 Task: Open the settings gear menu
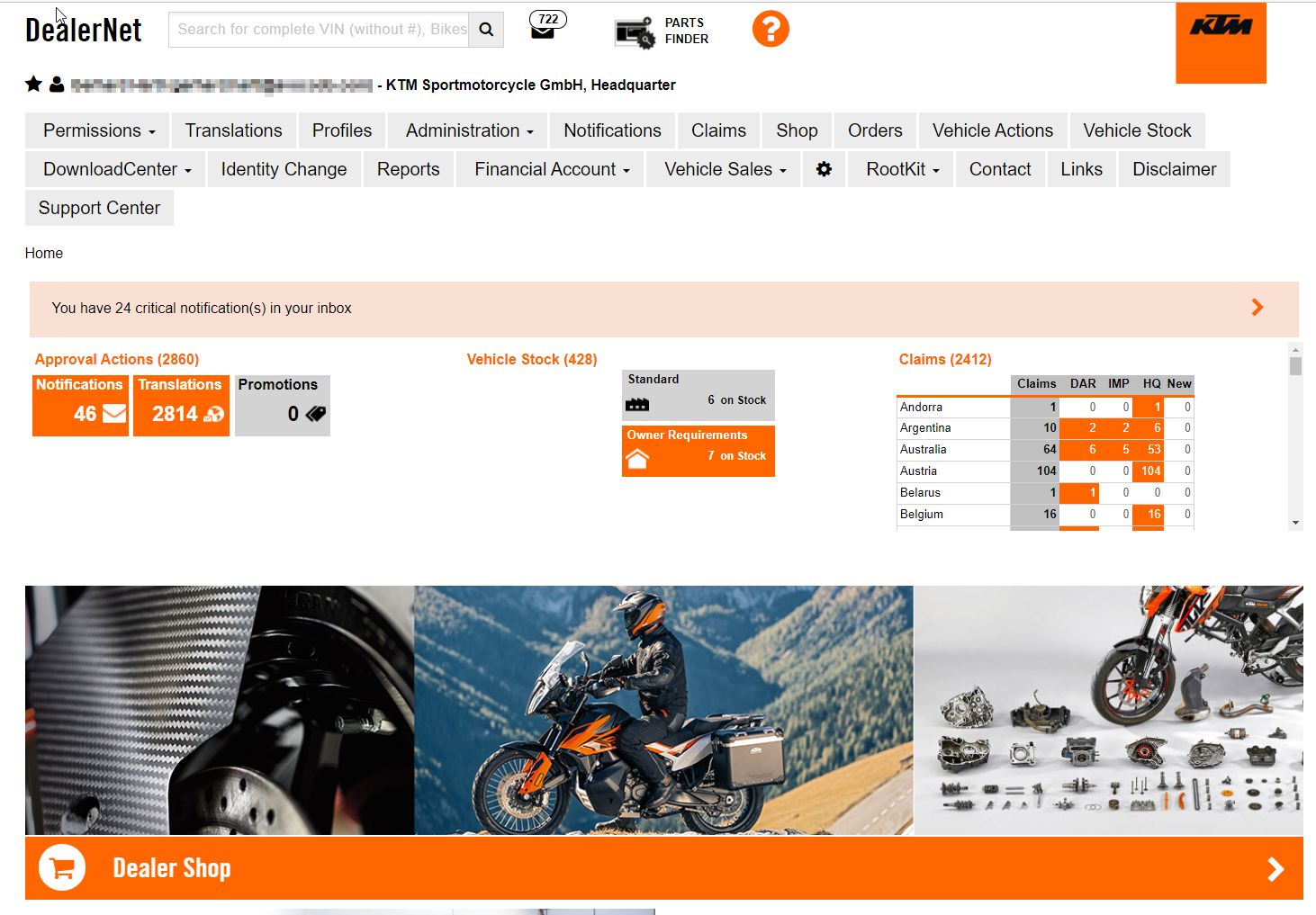(x=824, y=169)
